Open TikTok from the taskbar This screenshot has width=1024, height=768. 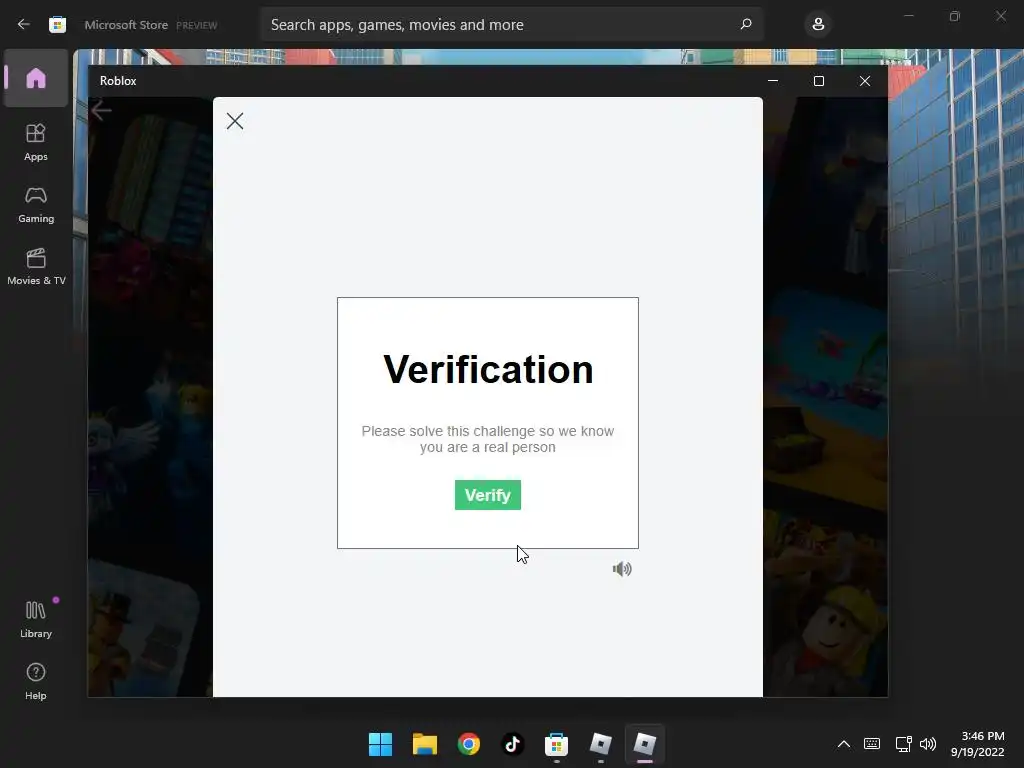(513, 744)
